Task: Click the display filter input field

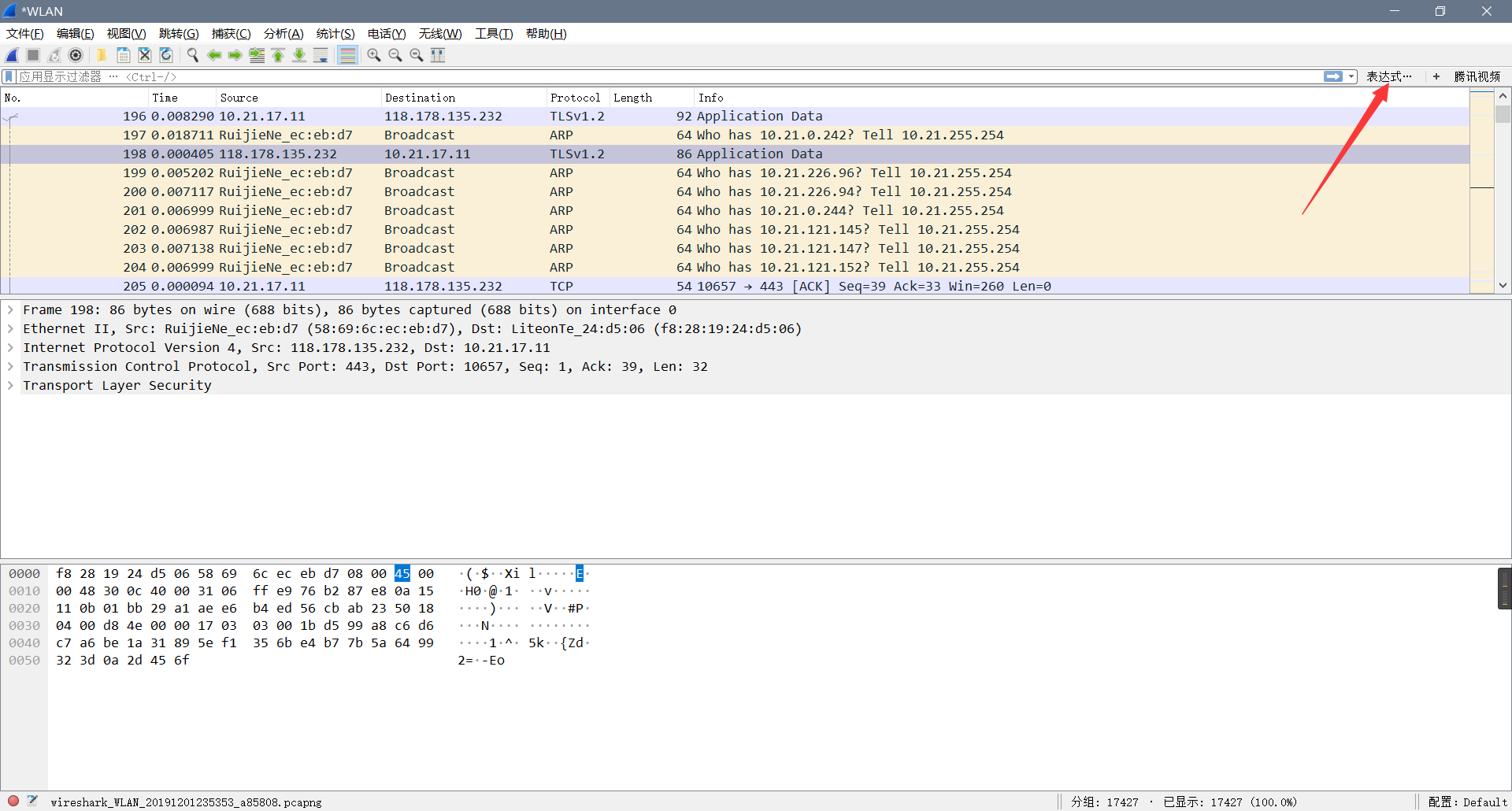Action: [x=669, y=76]
